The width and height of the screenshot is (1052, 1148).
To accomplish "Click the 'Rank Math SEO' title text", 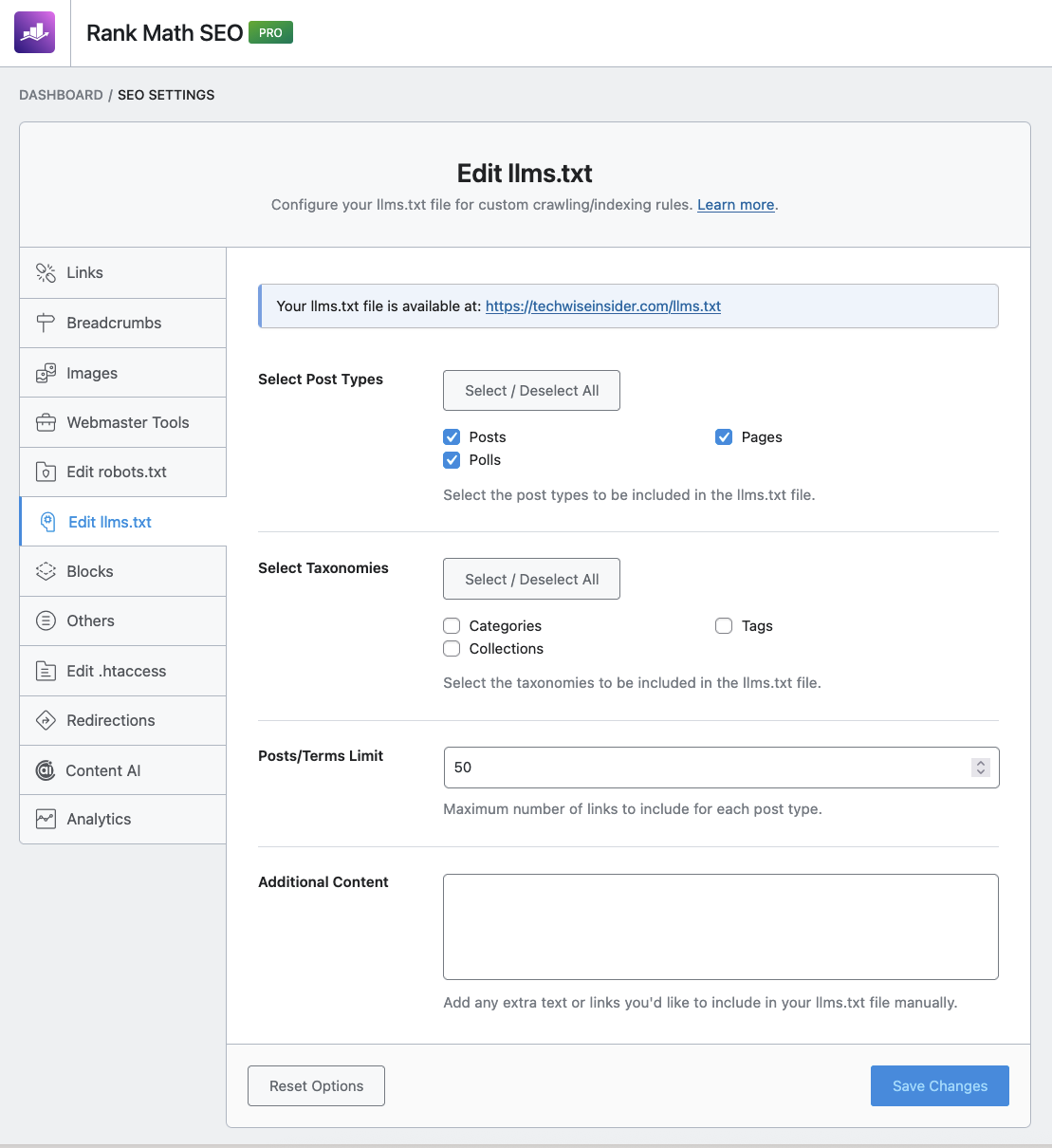I will 165,33.
